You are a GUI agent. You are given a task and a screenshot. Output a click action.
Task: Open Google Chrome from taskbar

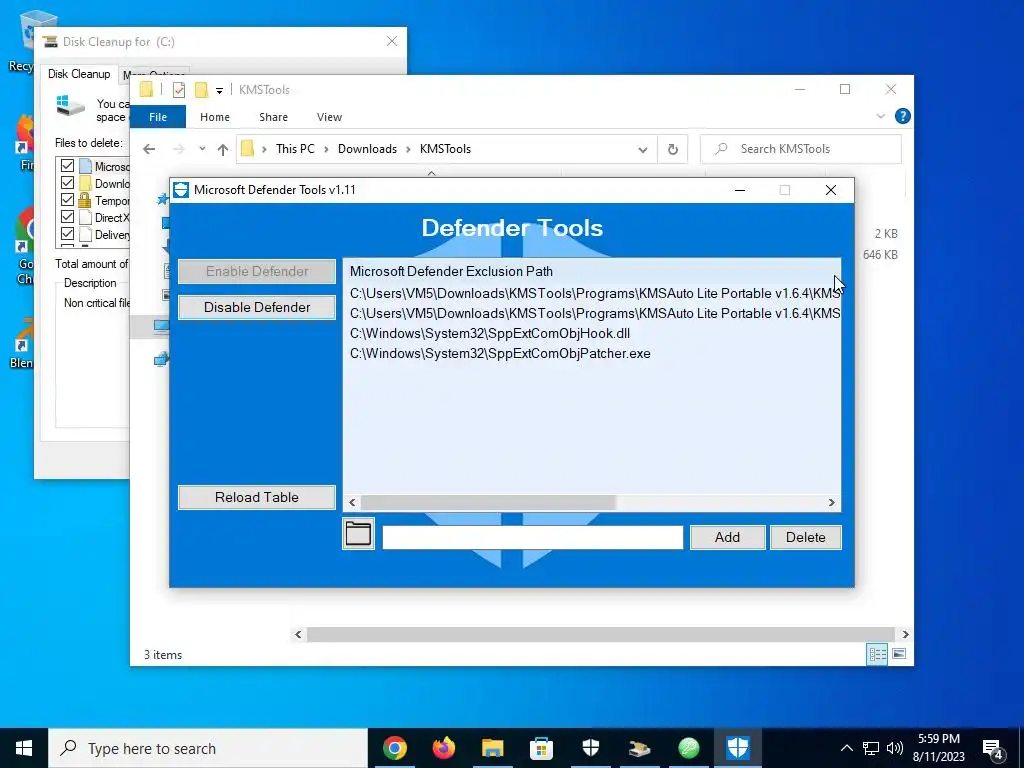coord(394,748)
